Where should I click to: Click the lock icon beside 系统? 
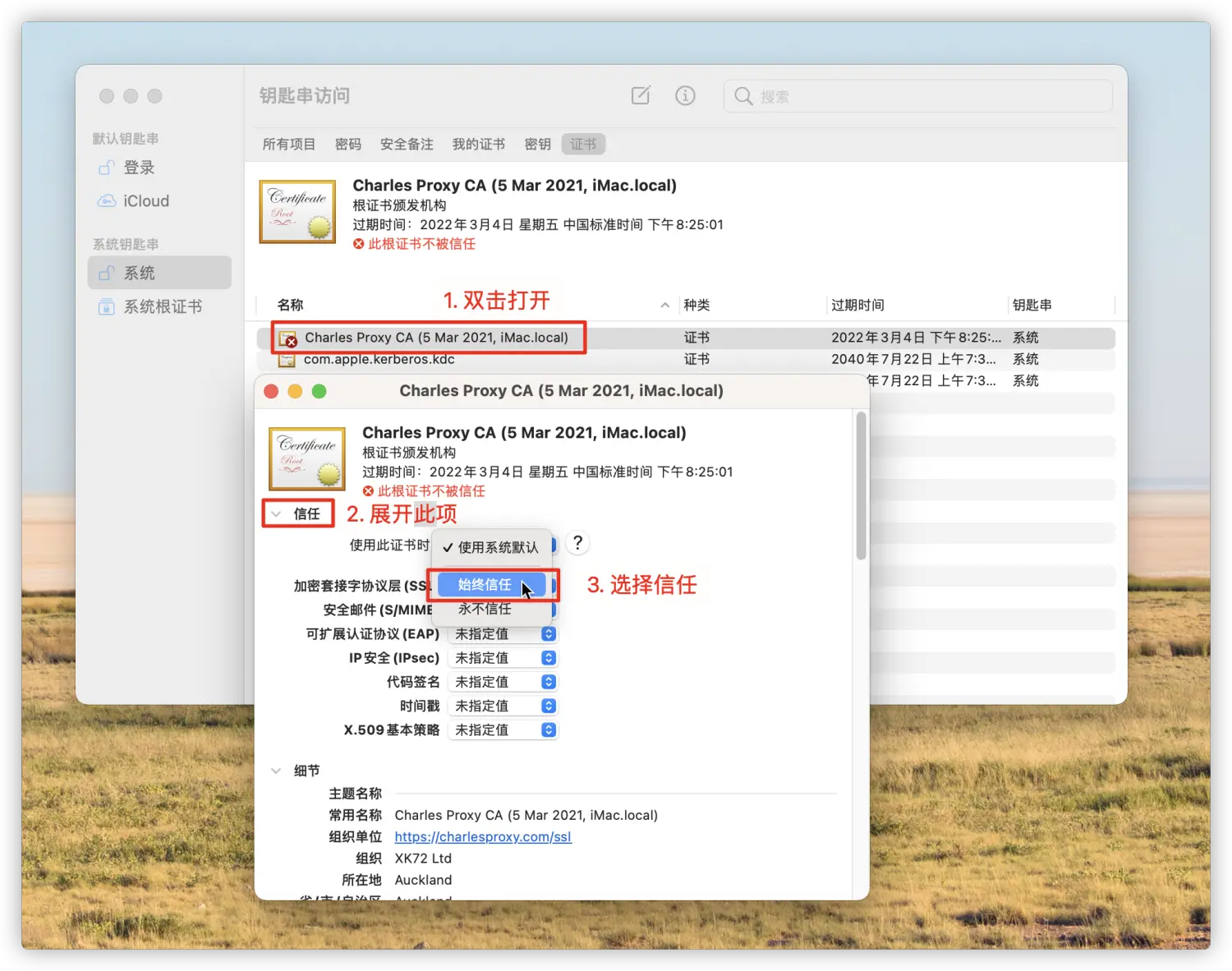[x=106, y=273]
